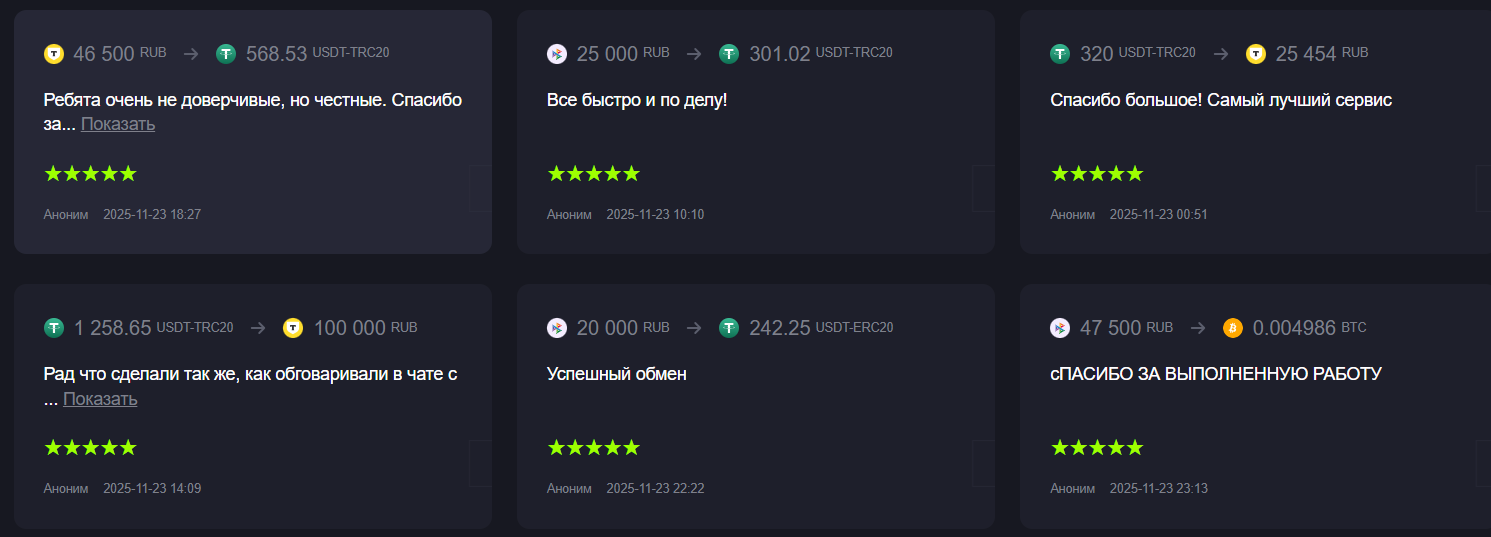The width and height of the screenshot is (1491, 537).
Task: Expand the 'Рад что сделали' review via Показать
Action: click(100, 399)
